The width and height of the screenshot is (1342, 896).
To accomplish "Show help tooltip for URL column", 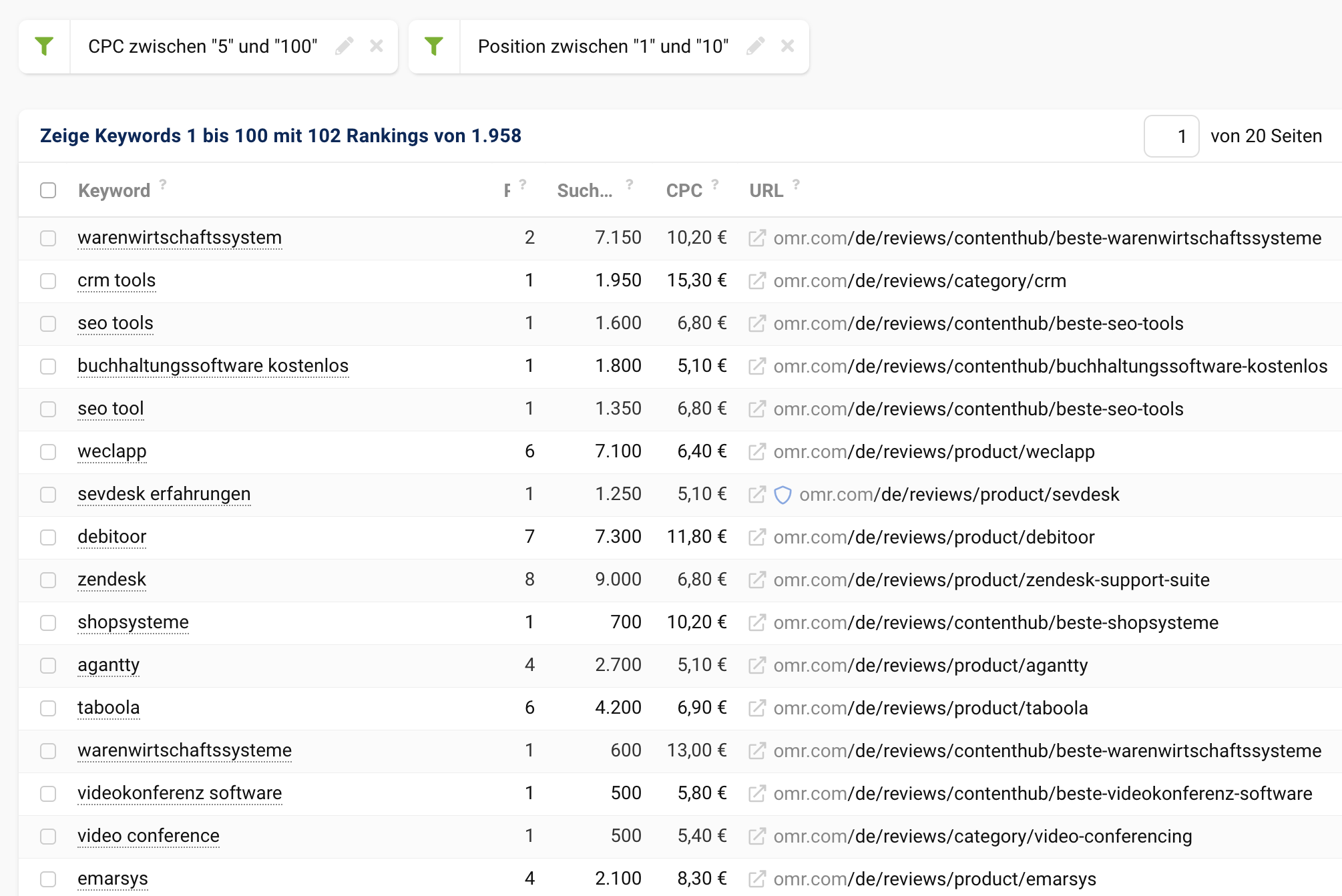I will click(x=796, y=184).
